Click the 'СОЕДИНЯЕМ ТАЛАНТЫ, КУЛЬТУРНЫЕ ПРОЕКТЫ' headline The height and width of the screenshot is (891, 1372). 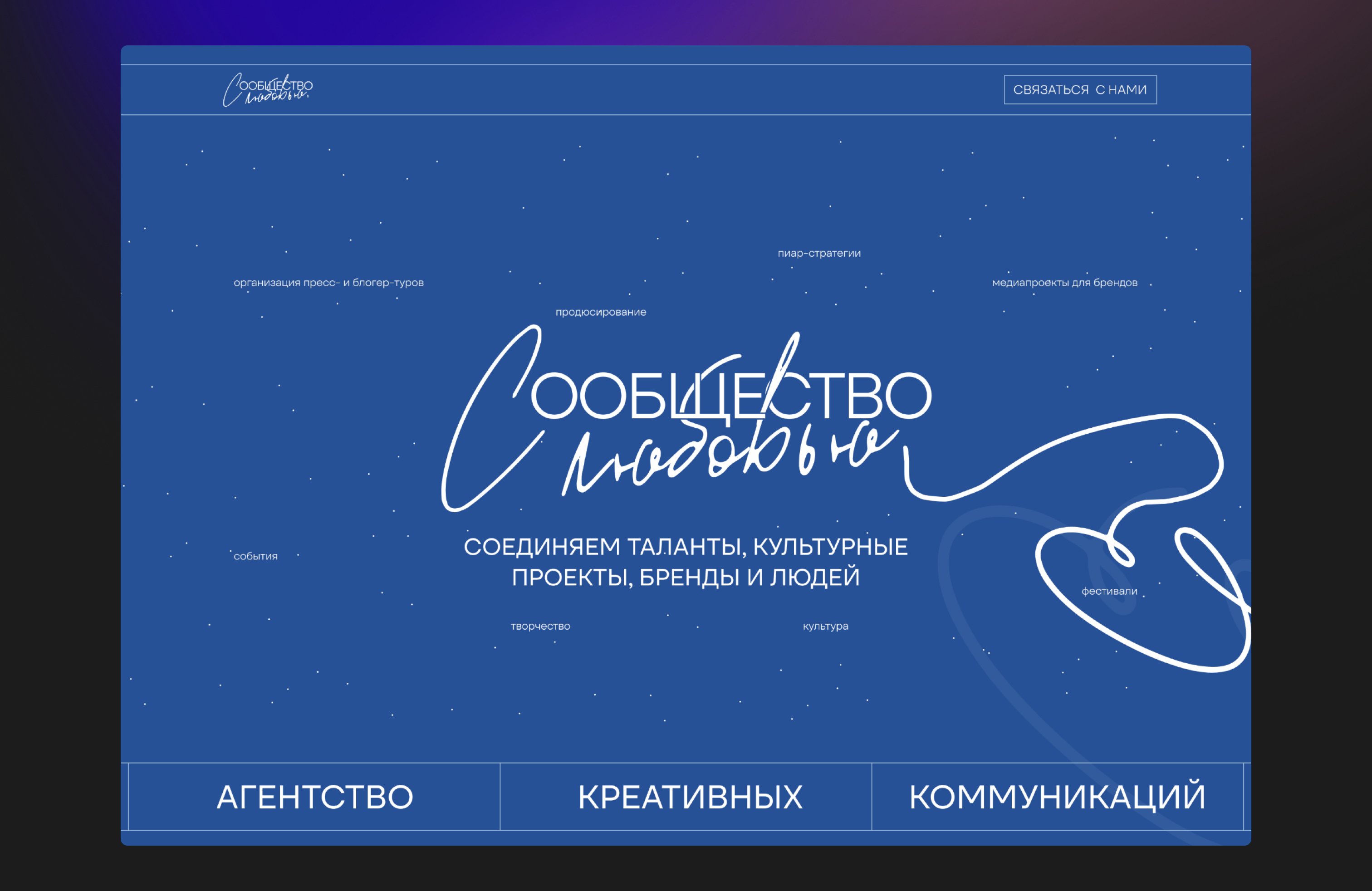(686, 562)
